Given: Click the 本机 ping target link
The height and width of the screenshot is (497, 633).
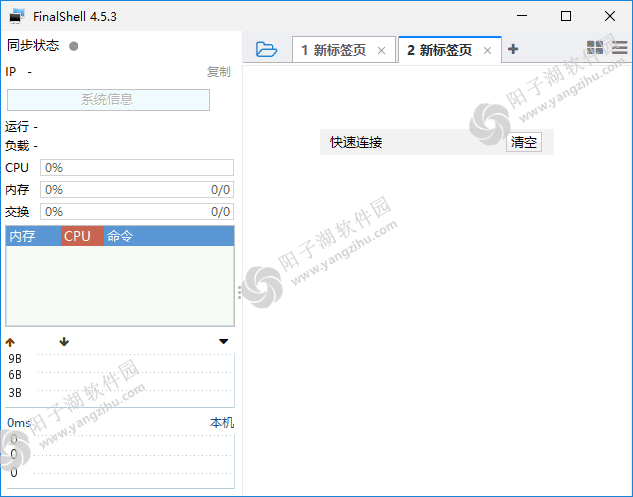Looking at the screenshot, I should pos(222,423).
